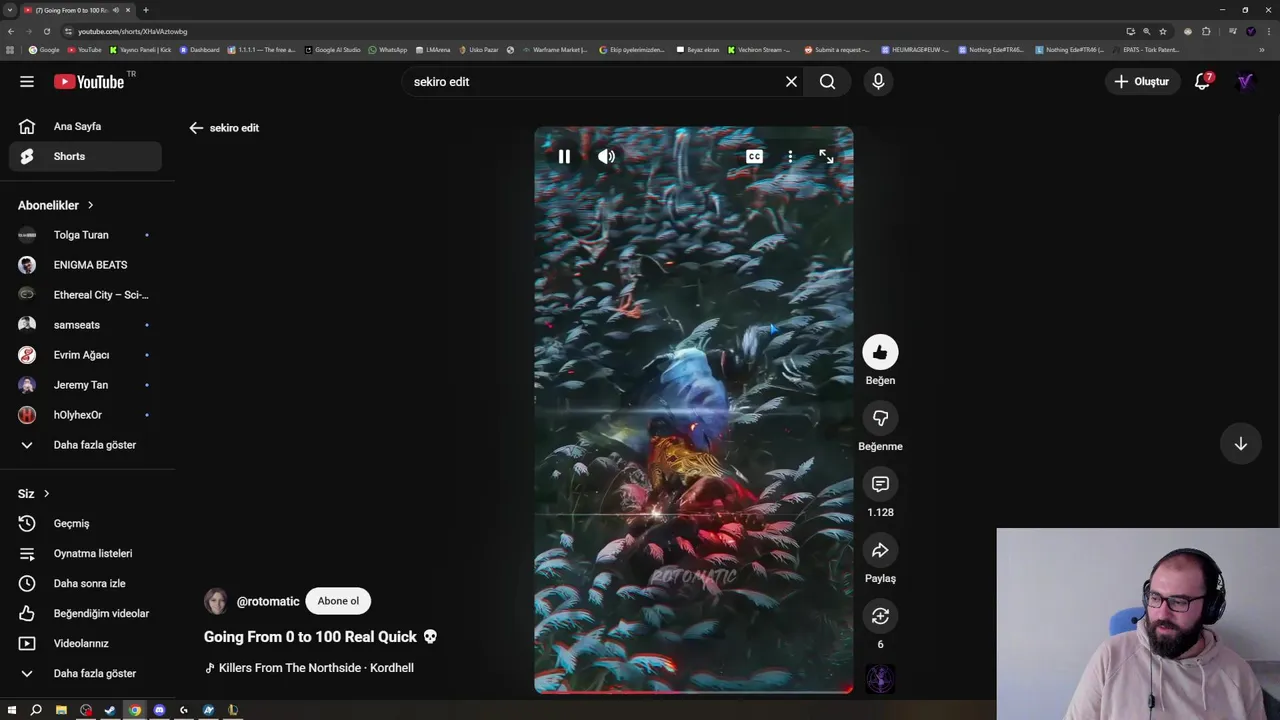Open Beğendiğim videolar
This screenshot has height=720, width=1280.
[86, 613]
